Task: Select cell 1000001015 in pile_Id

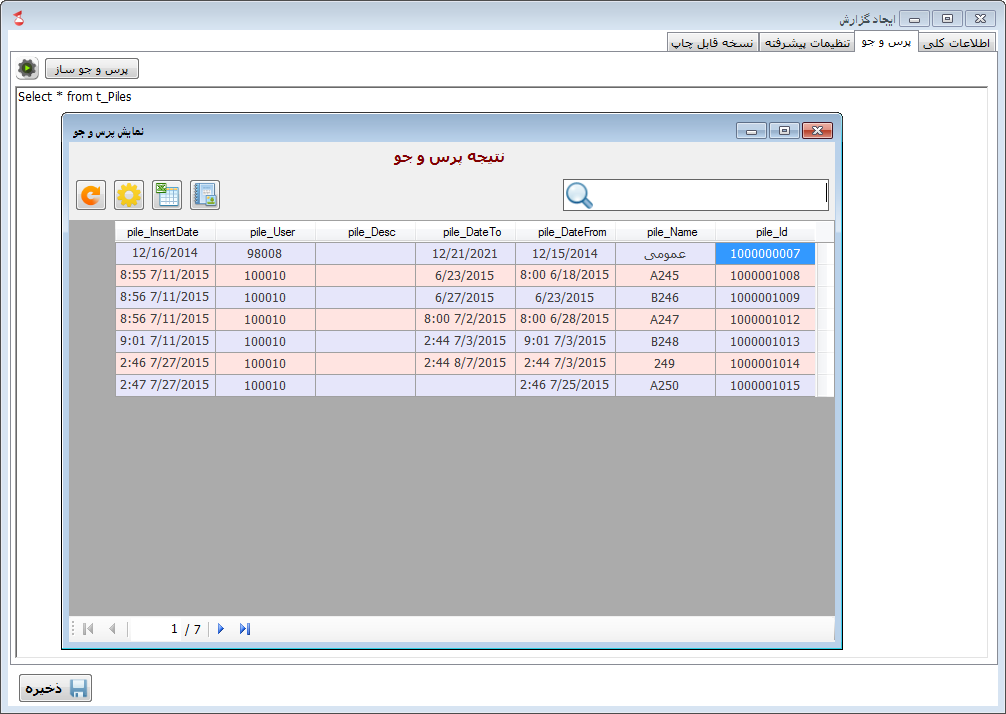Action: tap(765, 385)
